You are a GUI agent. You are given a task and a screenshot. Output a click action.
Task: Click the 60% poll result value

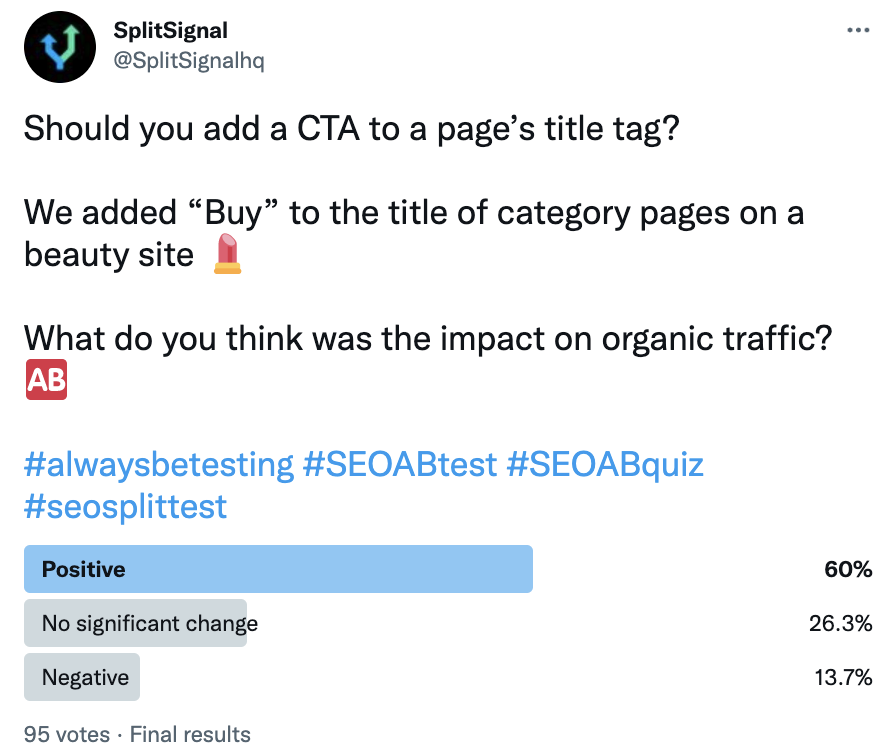pos(848,570)
